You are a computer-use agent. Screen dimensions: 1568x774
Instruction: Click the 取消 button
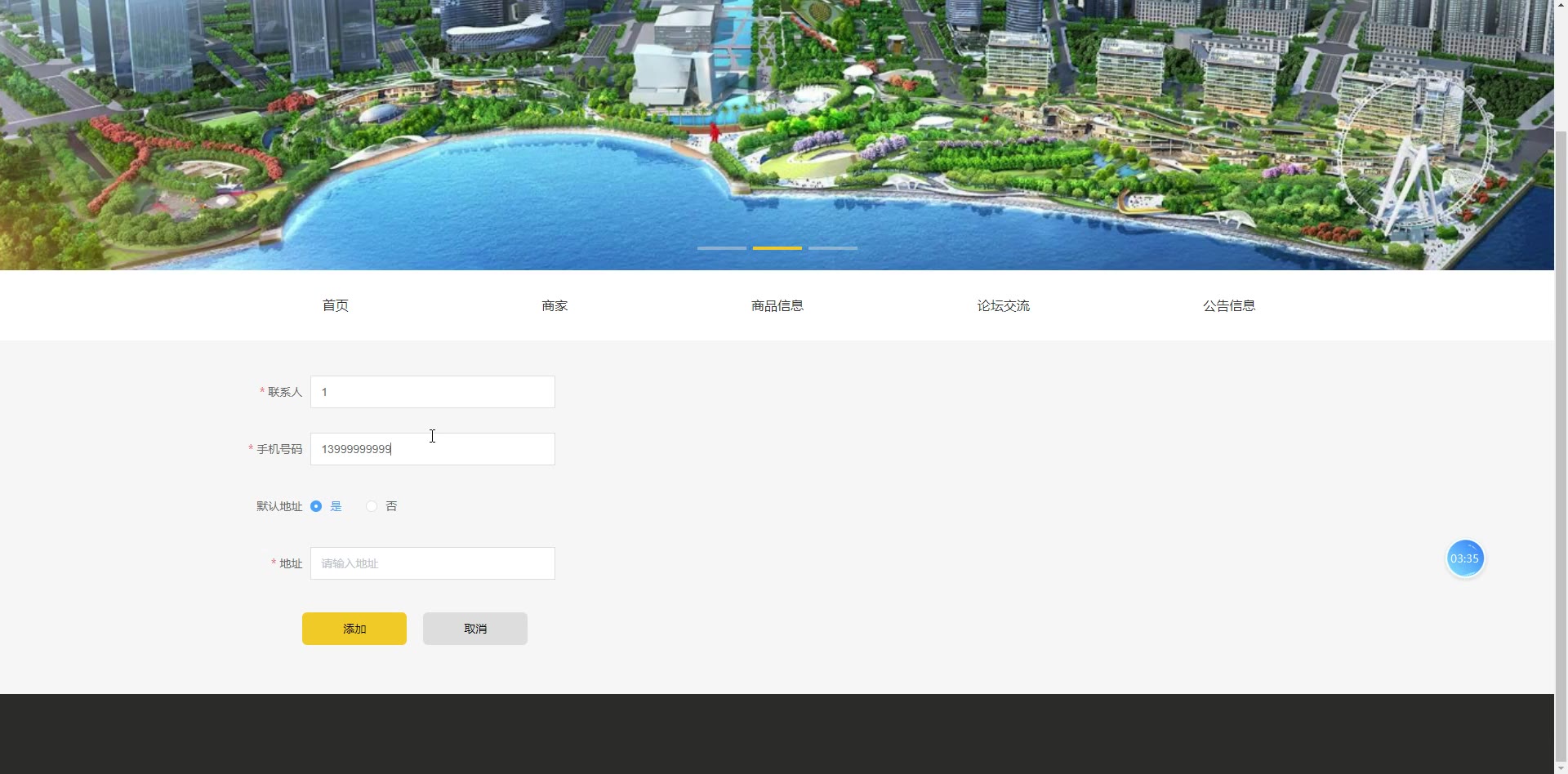475,629
